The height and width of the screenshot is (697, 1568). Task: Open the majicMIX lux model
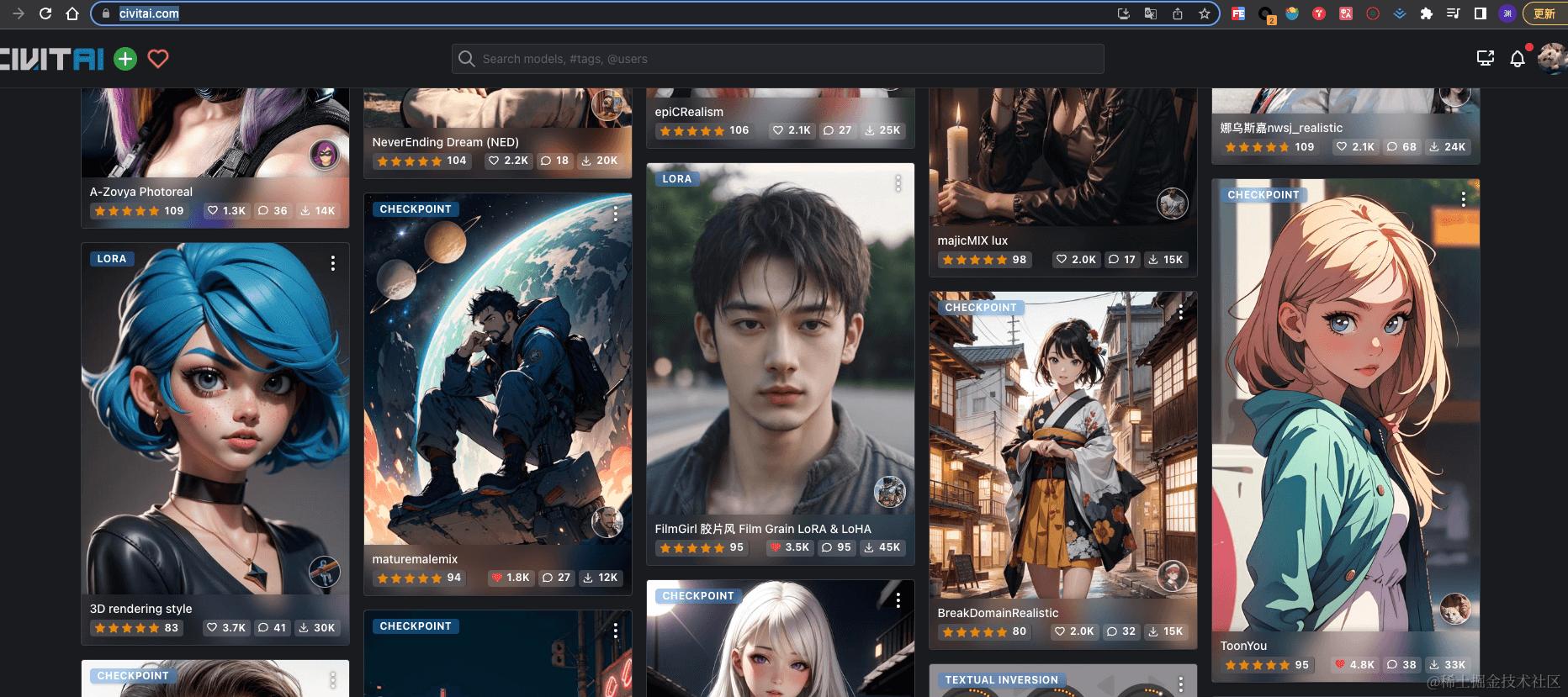[x=972, y=240]
